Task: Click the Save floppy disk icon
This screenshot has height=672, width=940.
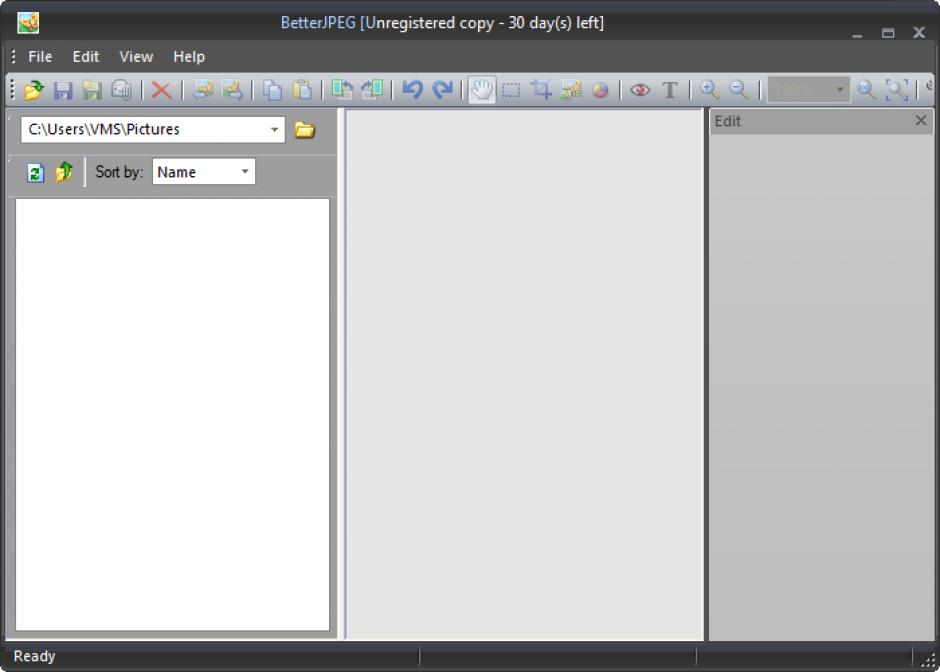Action: 63,90
